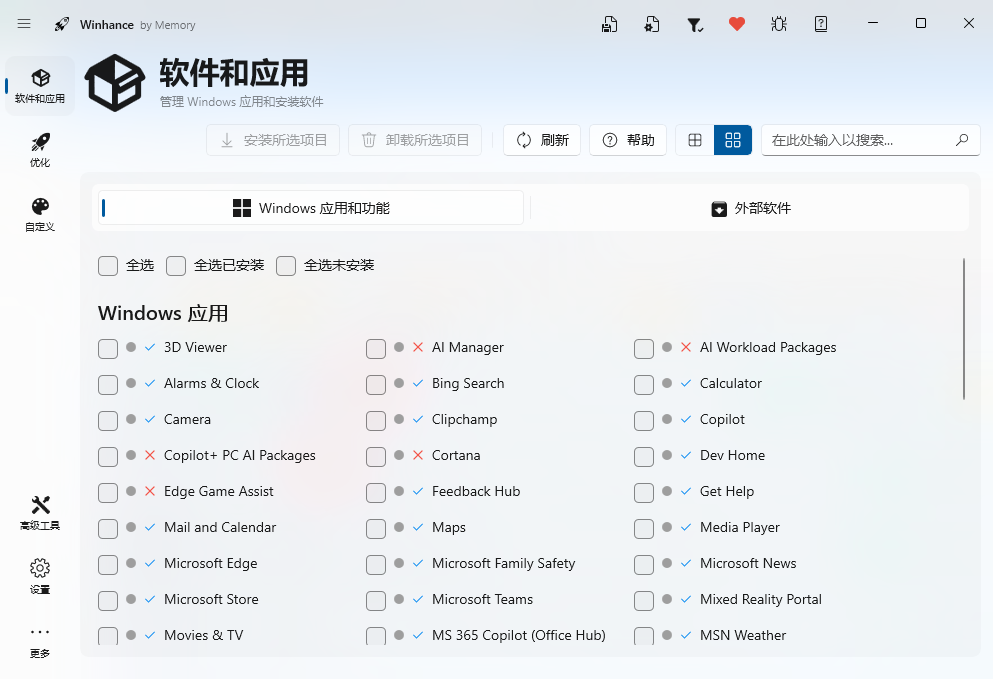The height and width of the screenshot is (679, 993).
Task: Click the save configuration file icon
Action: point(609,24)
